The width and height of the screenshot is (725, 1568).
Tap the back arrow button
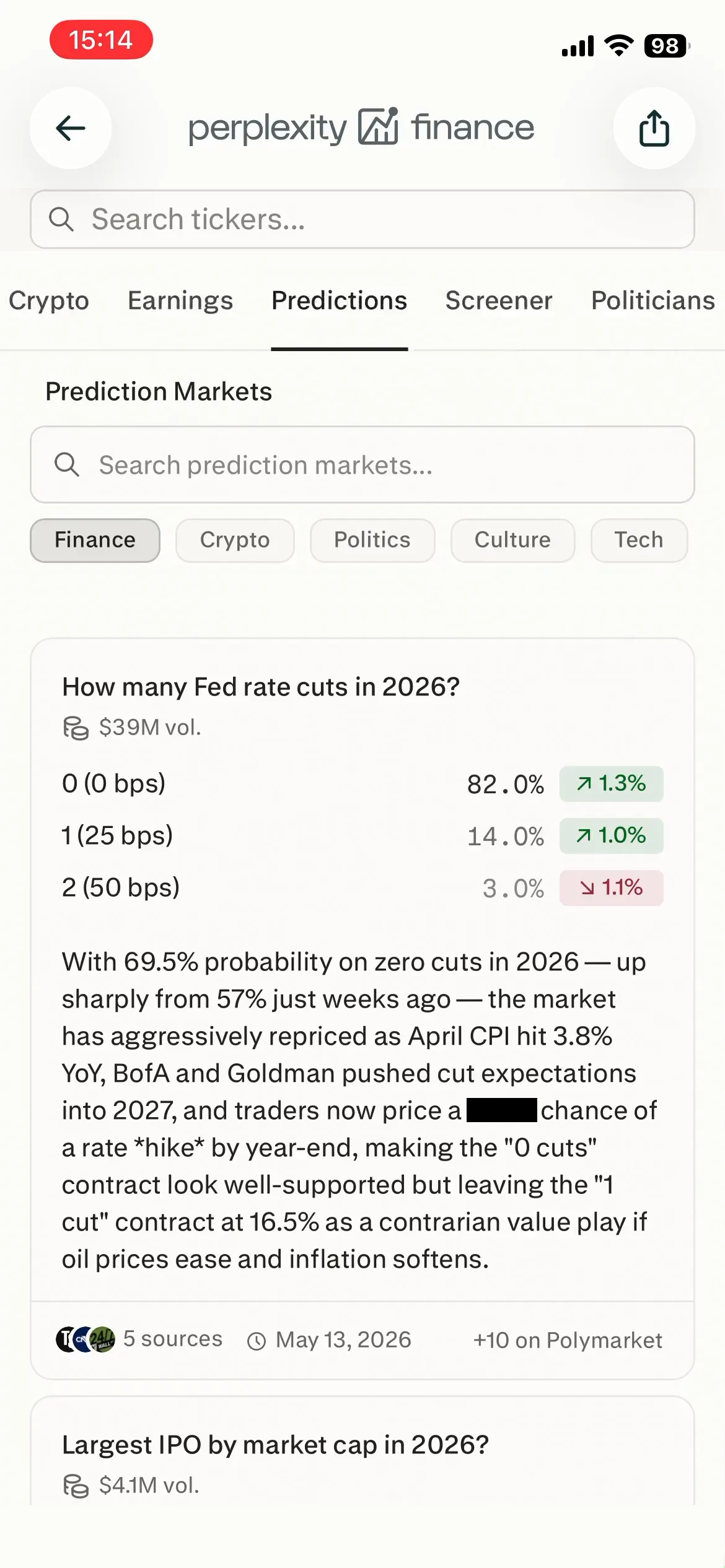[71, 128]
